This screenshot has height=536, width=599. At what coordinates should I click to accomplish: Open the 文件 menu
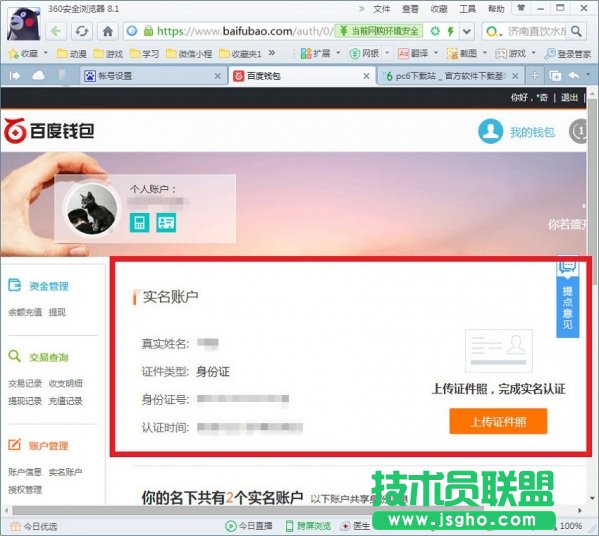[381, 9]
